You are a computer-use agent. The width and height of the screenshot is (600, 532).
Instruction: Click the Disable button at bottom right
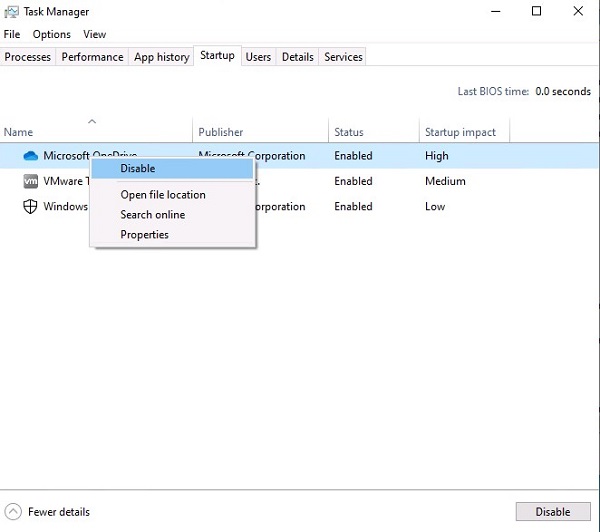click(553, 512)
